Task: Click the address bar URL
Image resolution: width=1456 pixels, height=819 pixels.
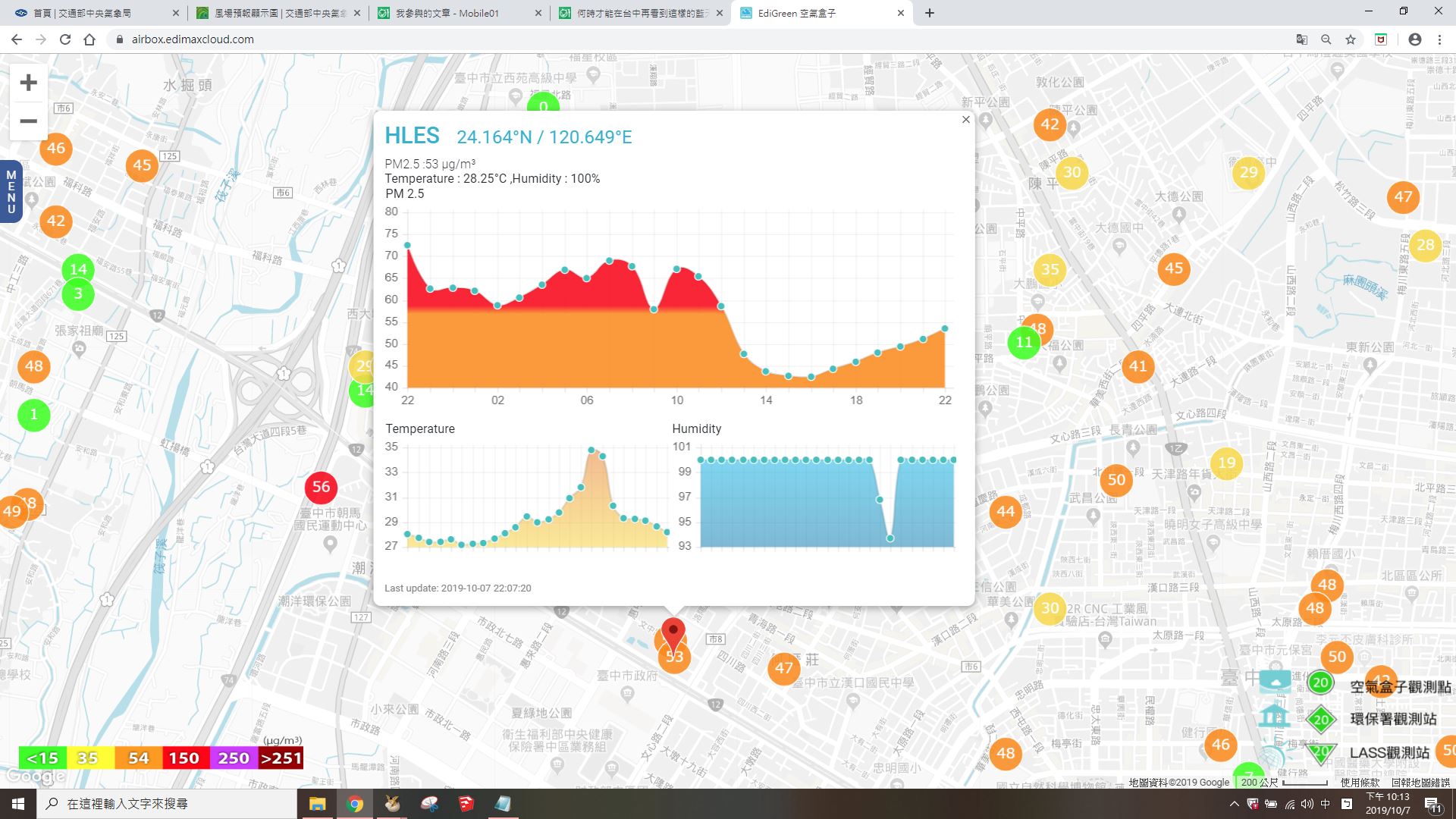Action: pyautogui.click(x=193, y=39)
